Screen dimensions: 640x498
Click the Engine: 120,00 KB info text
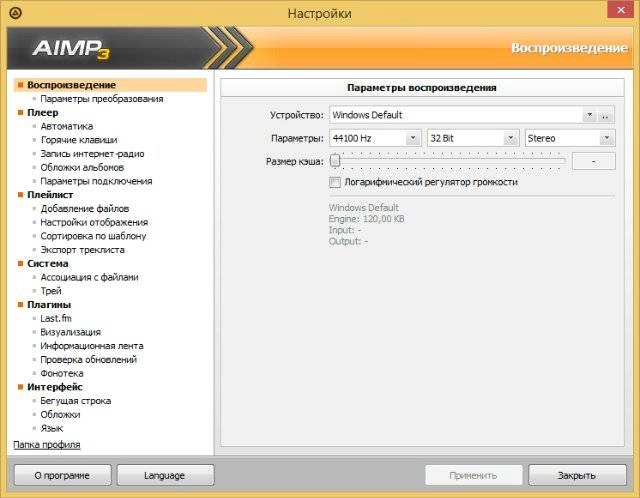tap(366, 219)
